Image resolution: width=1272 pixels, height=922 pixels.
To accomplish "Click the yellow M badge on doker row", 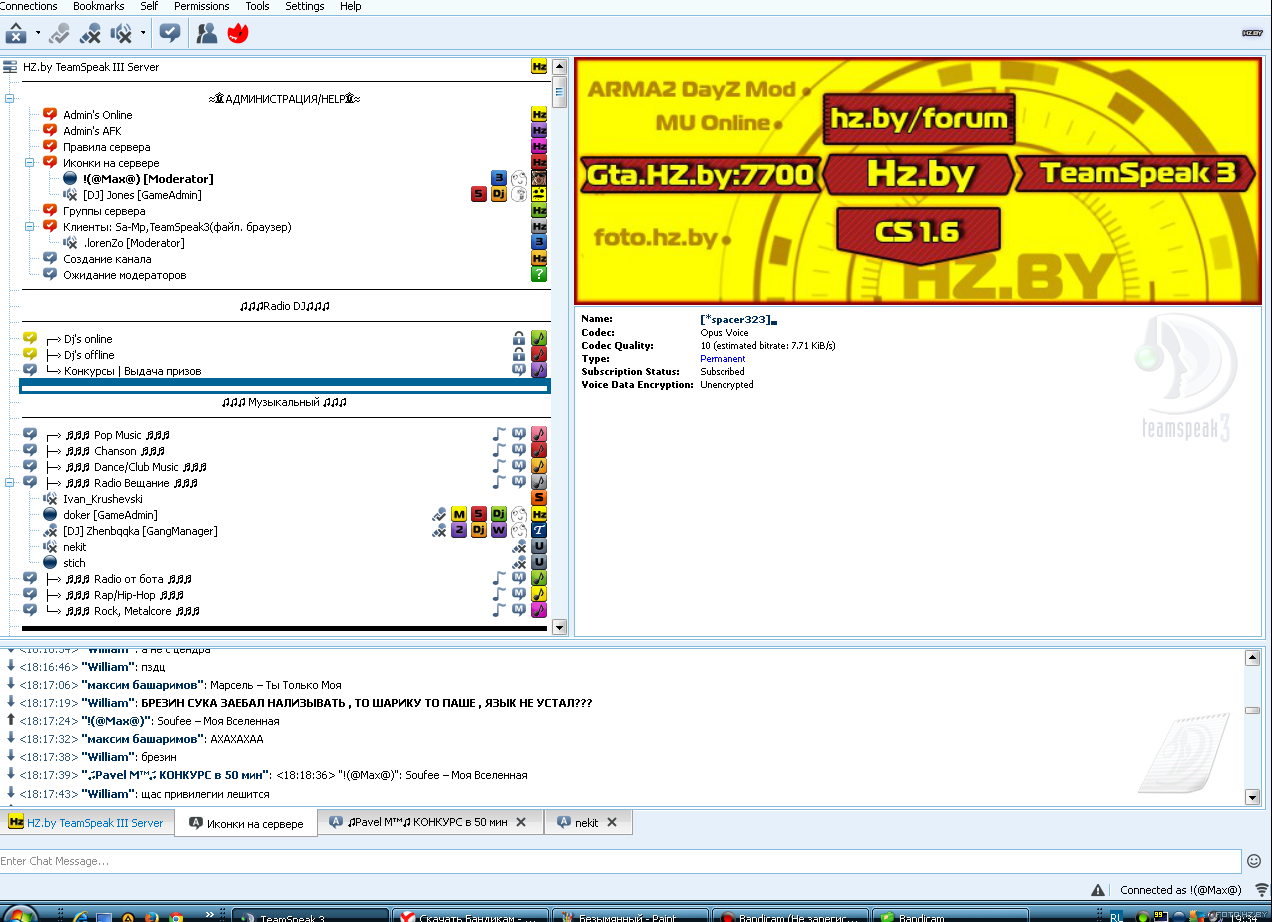I will pyautogui.click(x=459, y=515).
